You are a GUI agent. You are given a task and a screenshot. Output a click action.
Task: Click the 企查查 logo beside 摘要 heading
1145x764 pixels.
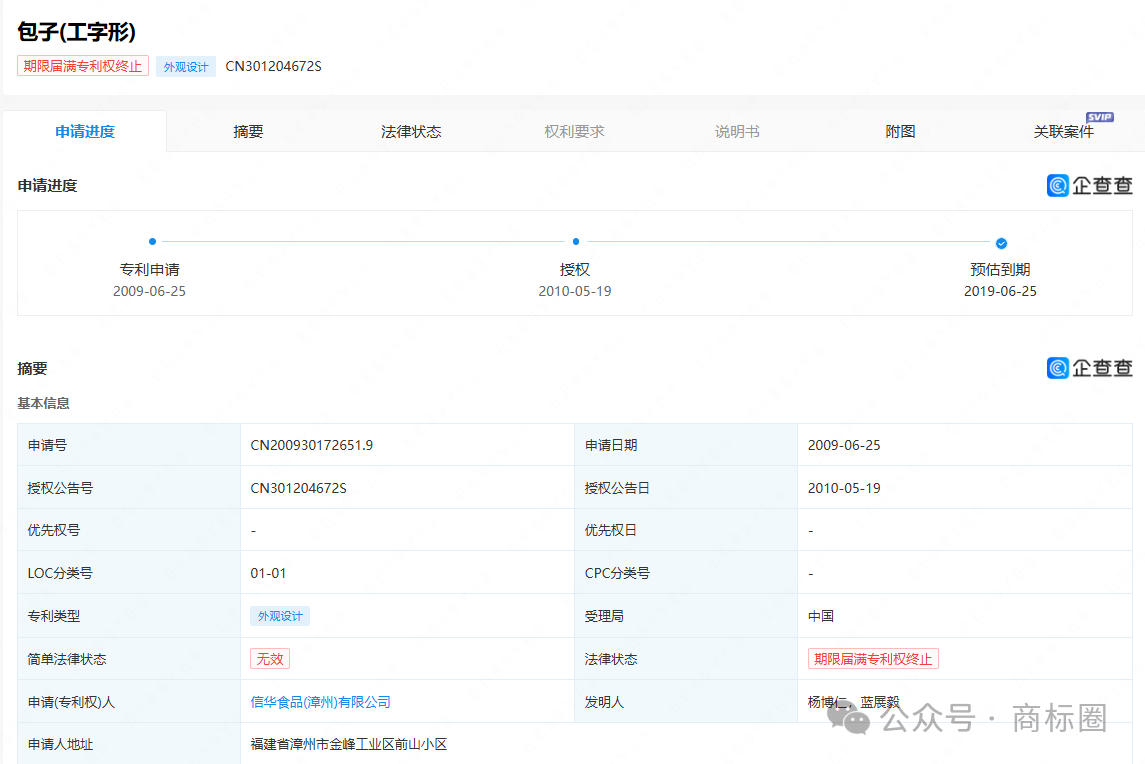coord(1089,368)
